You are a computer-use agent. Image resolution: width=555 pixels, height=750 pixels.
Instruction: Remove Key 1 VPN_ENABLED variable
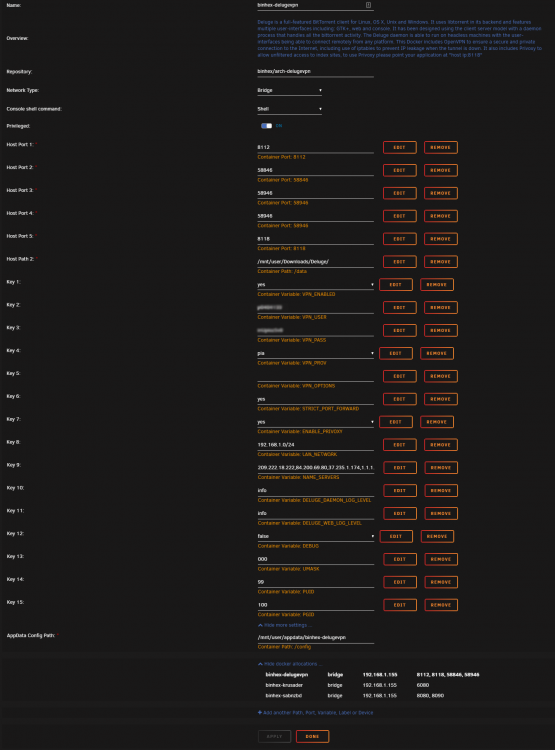tap(437, 285)
